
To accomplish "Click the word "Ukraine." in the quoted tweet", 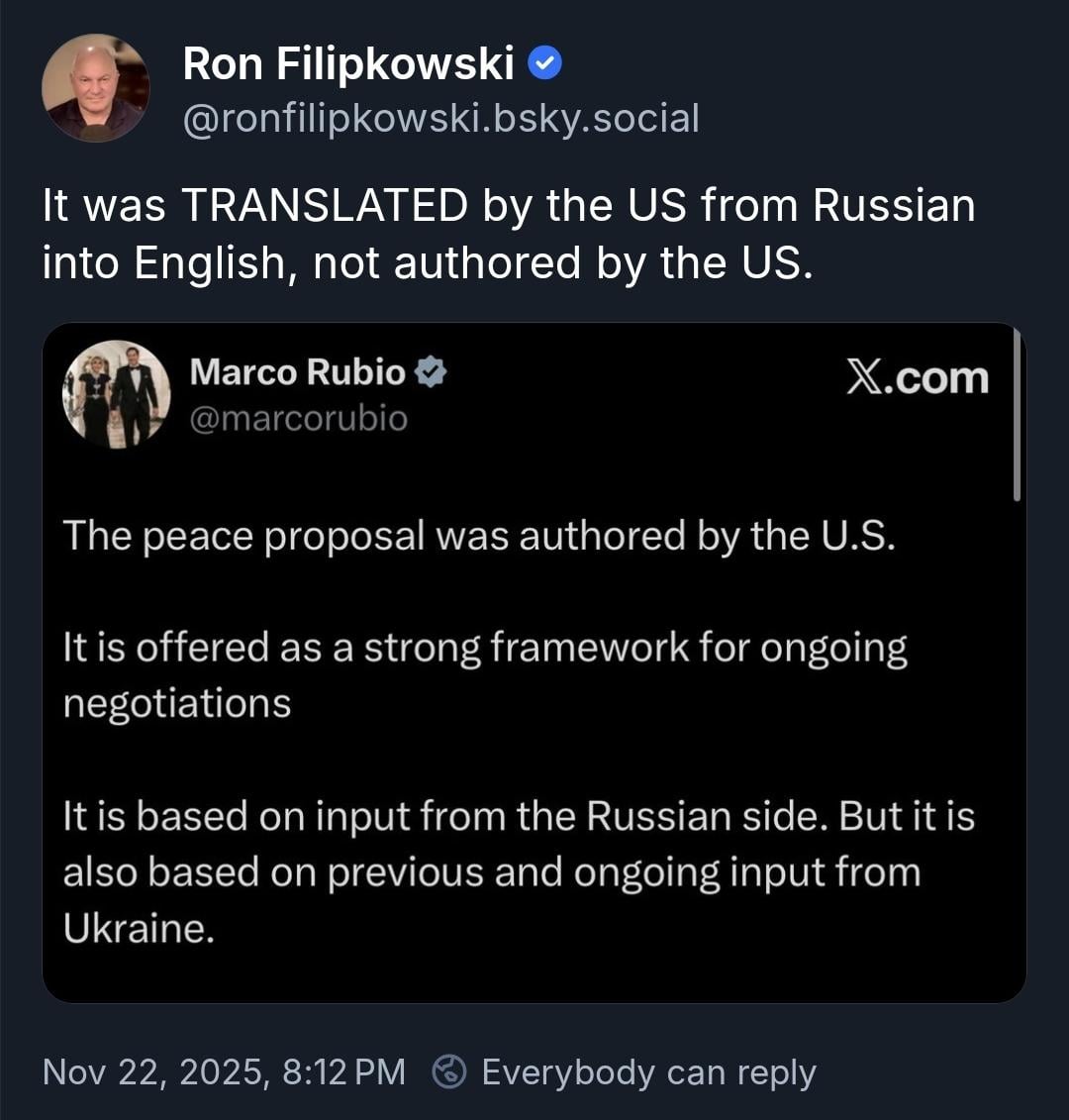I will click(139, 928).
